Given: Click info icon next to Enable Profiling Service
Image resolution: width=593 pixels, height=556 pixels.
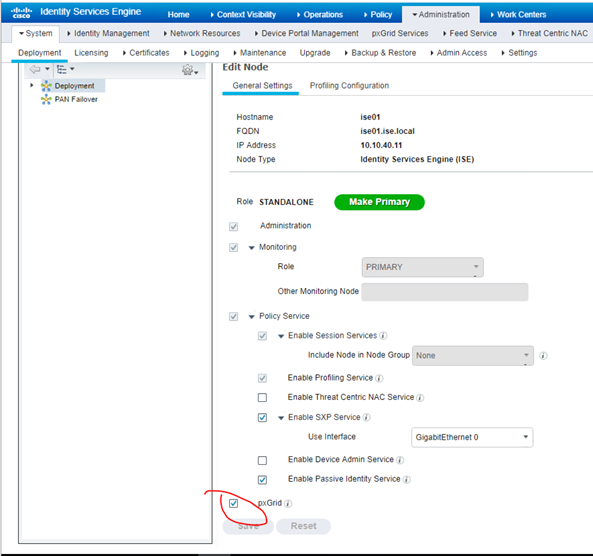Looking at the screenshot, I should pos(379,378).
